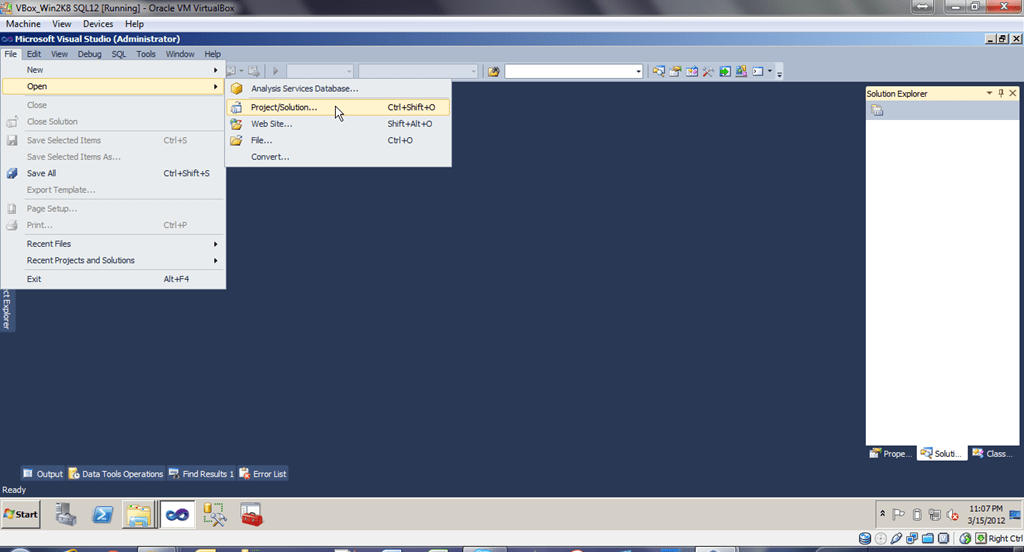This screenshot has height=552, width=1024.
Task: Open Windows Explorer from the taskbar
Action: coord(139,515)
